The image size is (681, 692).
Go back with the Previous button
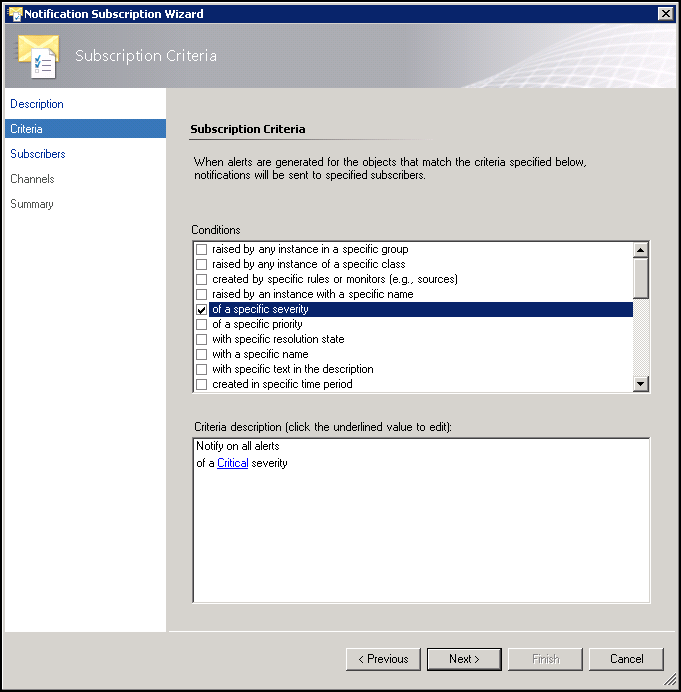[x=383, y=659]
